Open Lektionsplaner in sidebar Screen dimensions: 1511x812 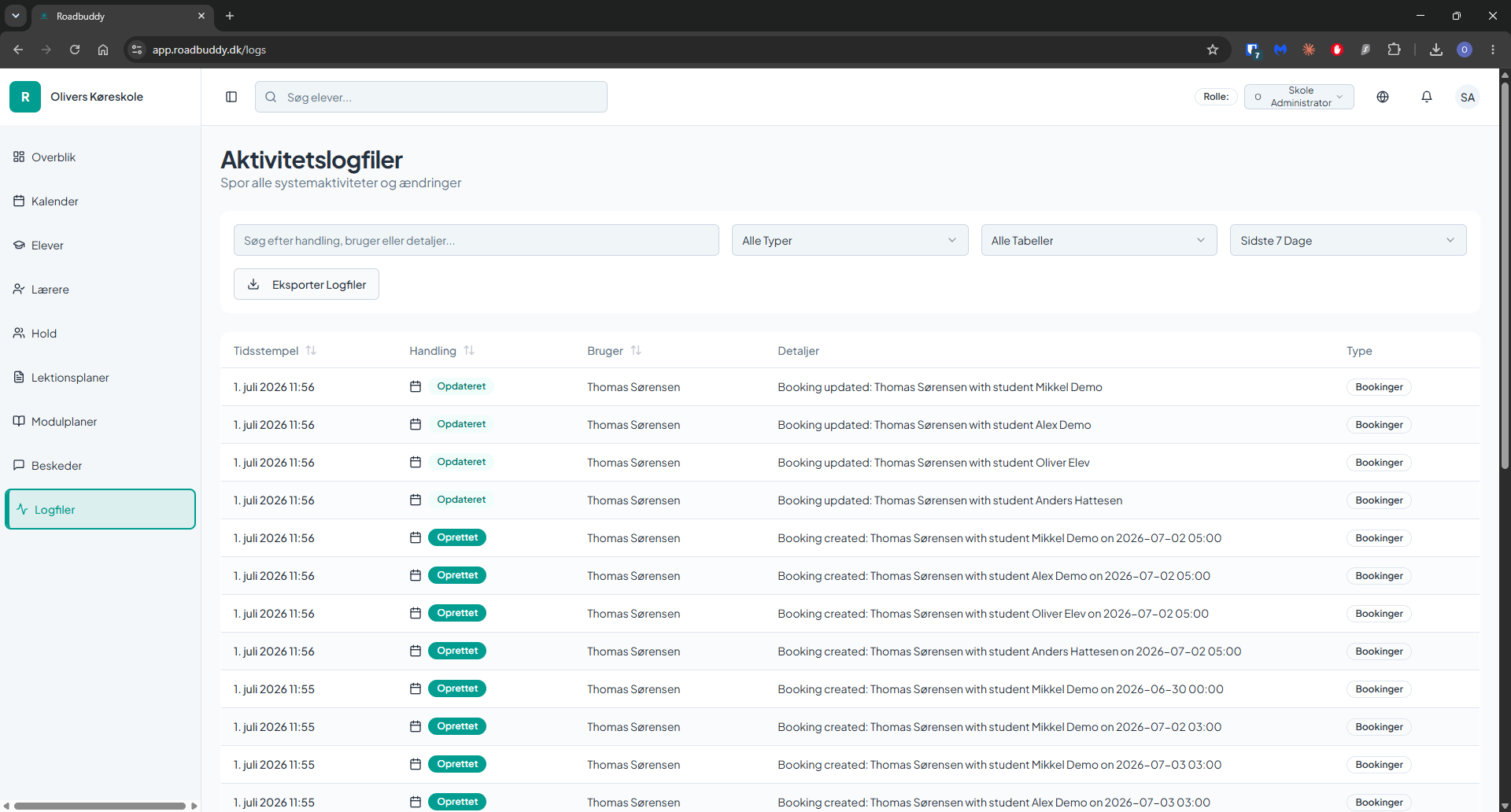tap(100, 377)
